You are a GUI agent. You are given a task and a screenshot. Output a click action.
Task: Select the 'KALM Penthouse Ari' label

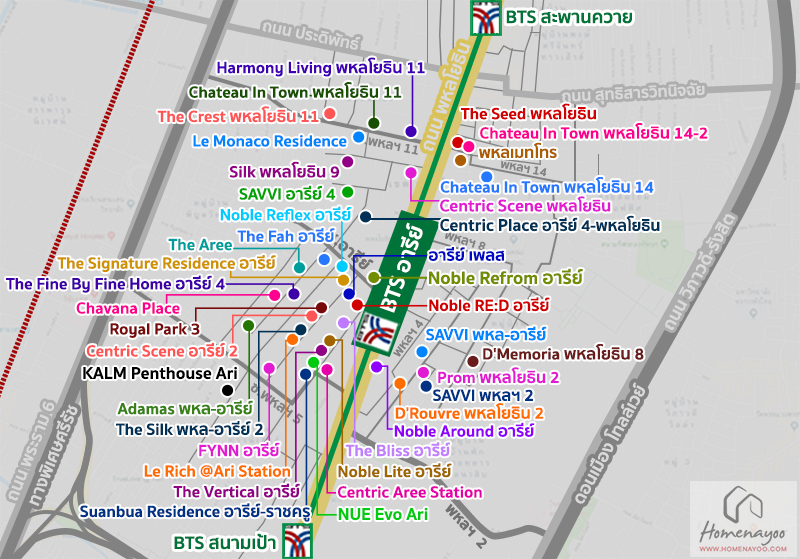point(160,373)
